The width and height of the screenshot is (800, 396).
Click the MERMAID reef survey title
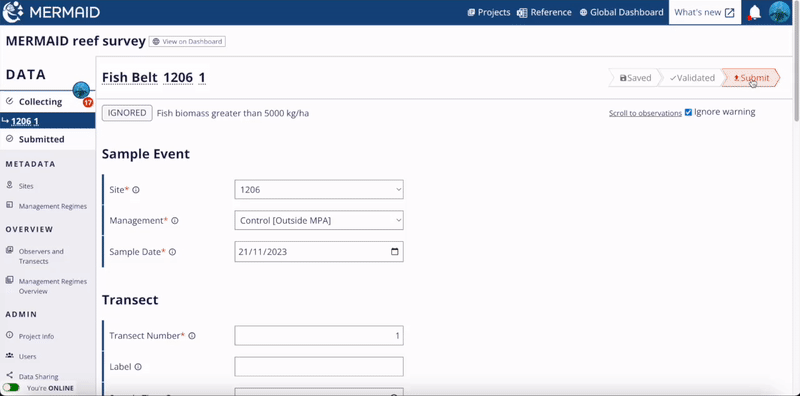click(76, 41)
